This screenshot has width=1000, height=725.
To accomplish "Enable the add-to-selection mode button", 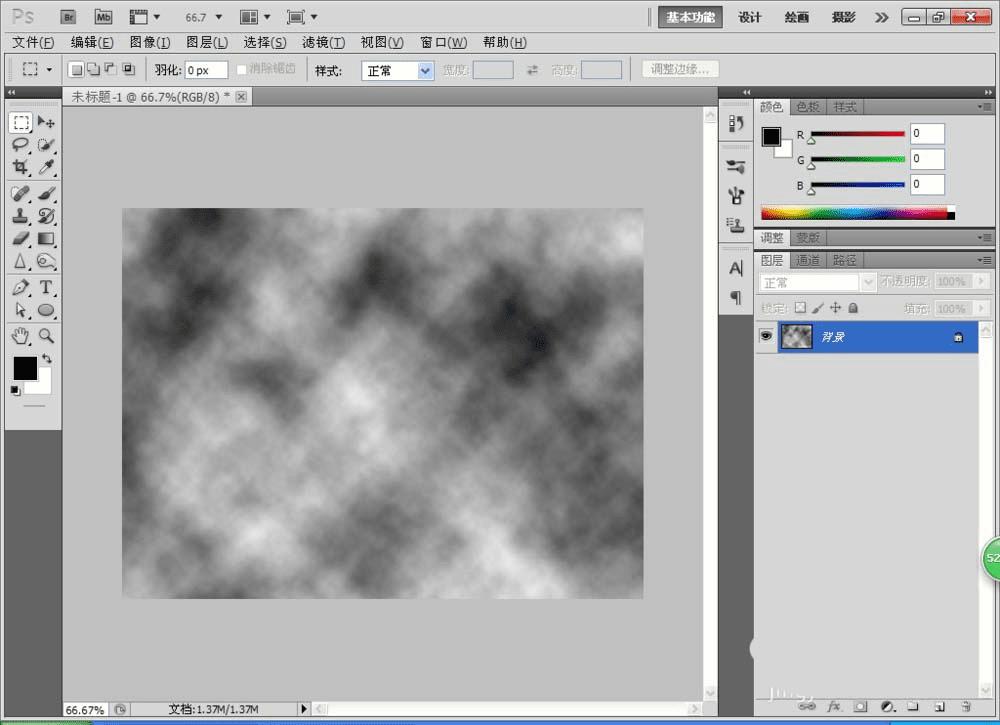I will click(x=93, y=70).
